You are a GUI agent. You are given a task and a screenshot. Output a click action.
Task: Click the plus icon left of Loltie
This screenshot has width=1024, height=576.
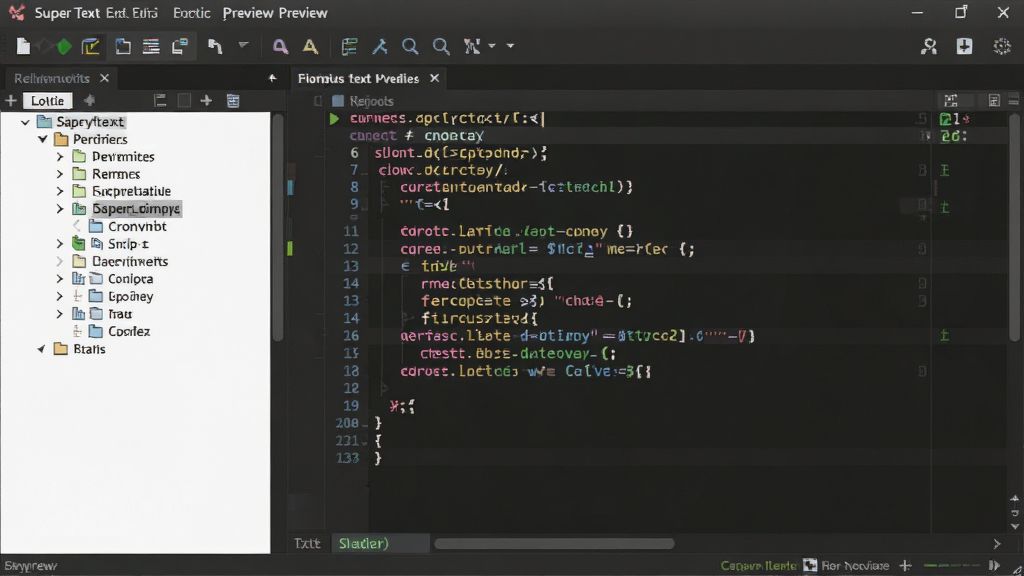coord(11,101)
